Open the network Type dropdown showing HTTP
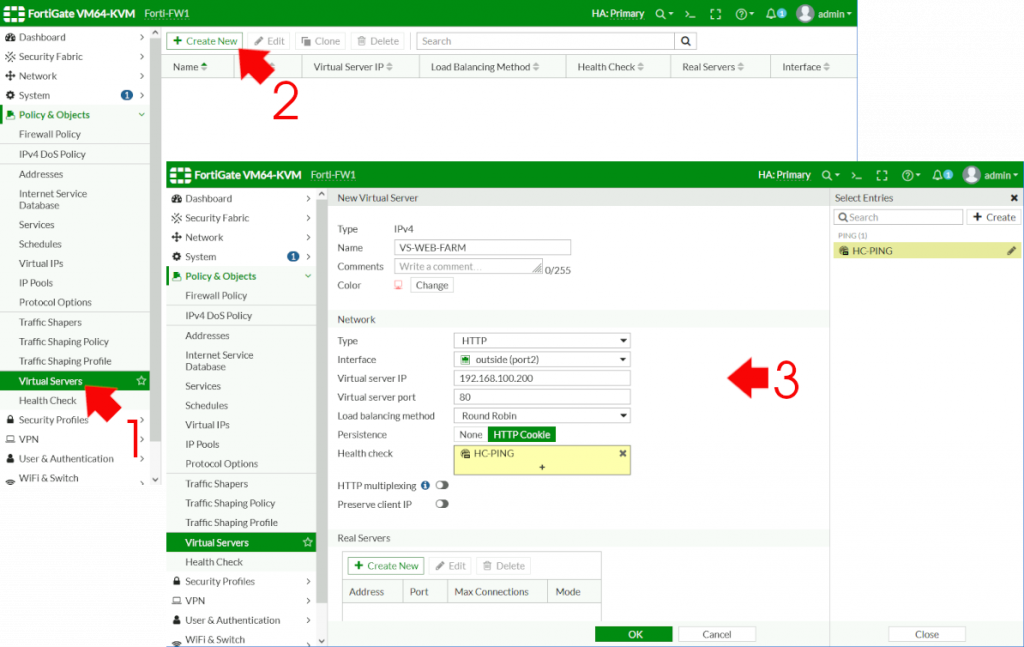This screenshot has width=1024, height=647. (541, 340)
